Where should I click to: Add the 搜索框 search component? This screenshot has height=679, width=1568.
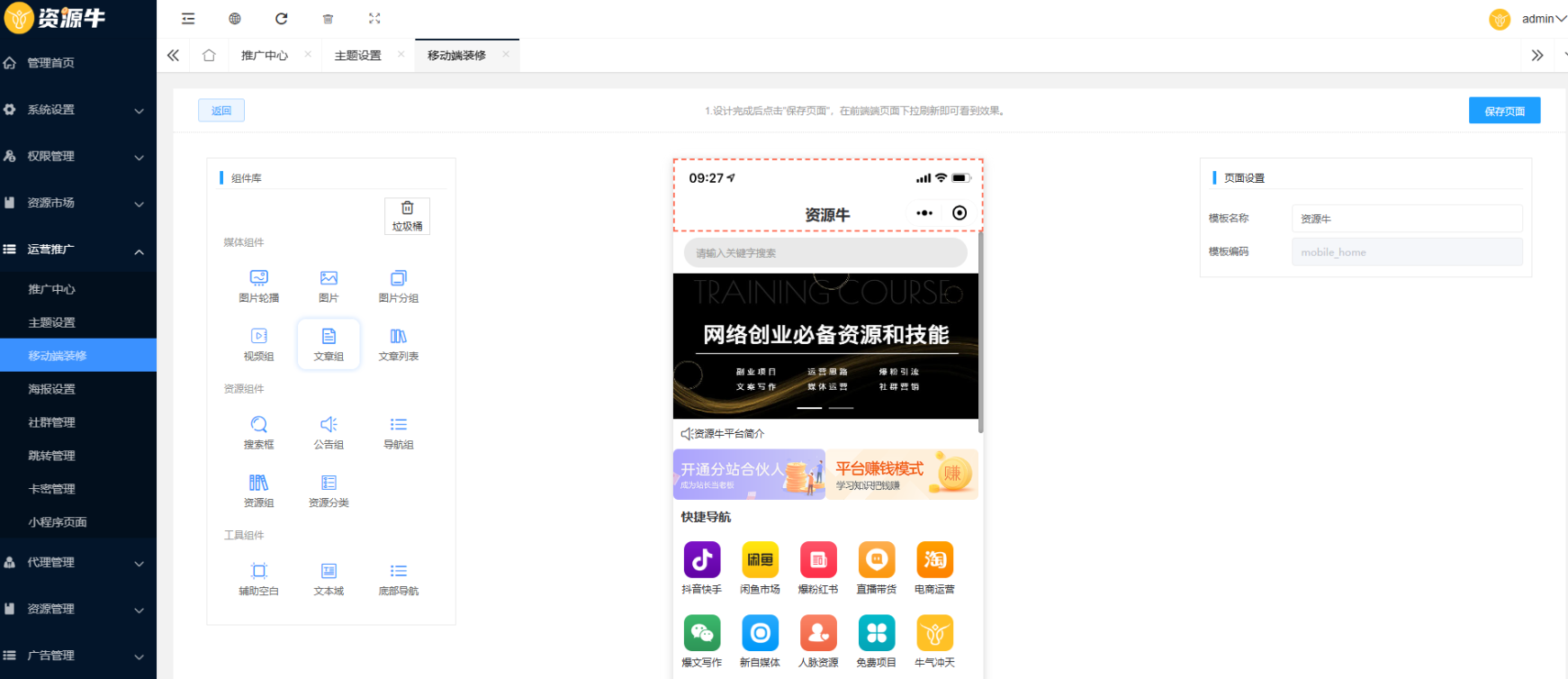tap(258, 432)
